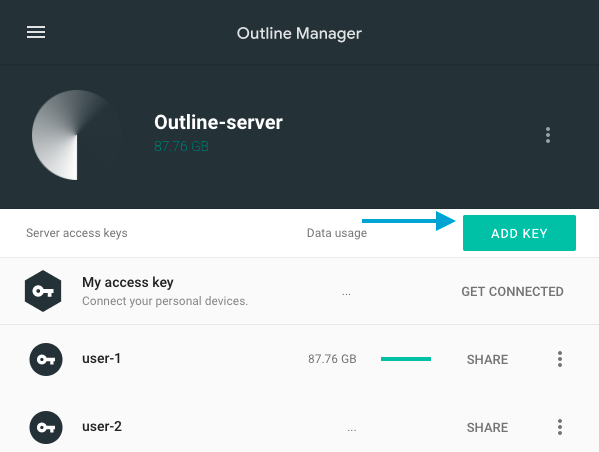Click the green 87.76 GB server total
Screen dimensions: 599x452
tap(181, 146)
